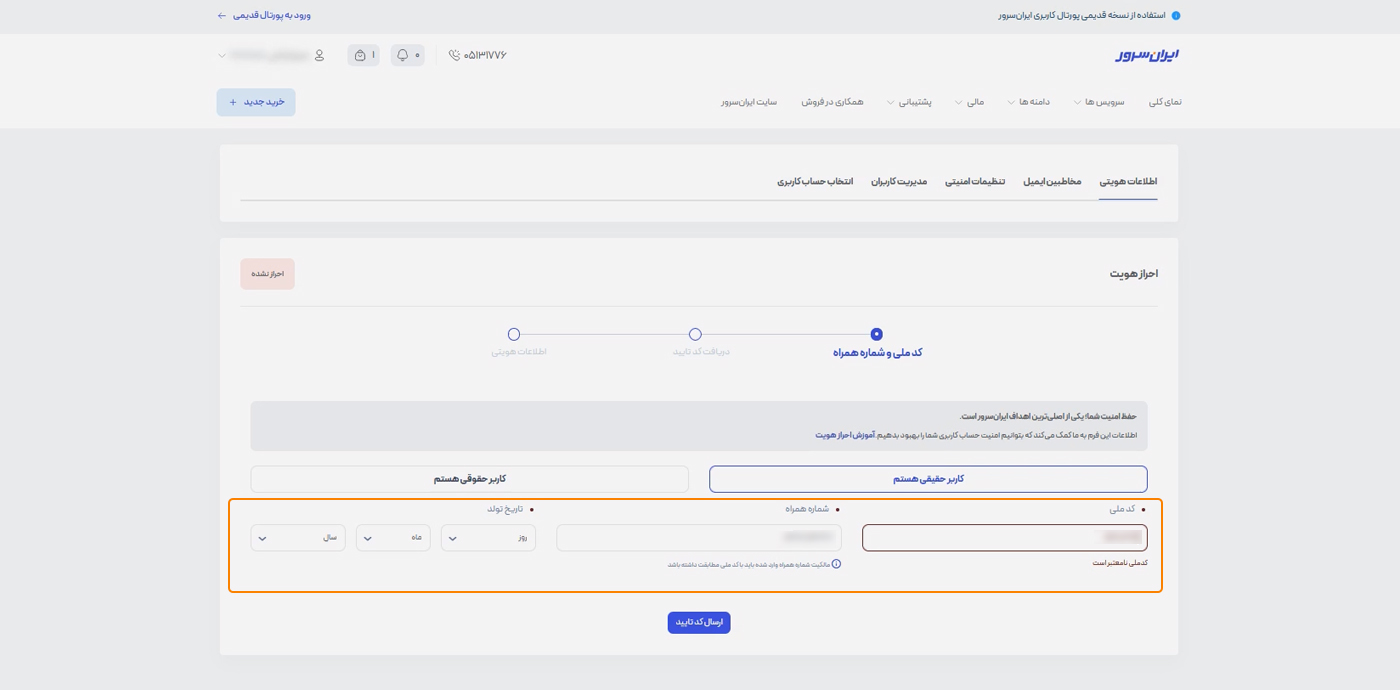The width and height of the screenshot is (1400, 690).
Task: Switch to the تنظیمات امنیتی tab
Action: [974, 181]
